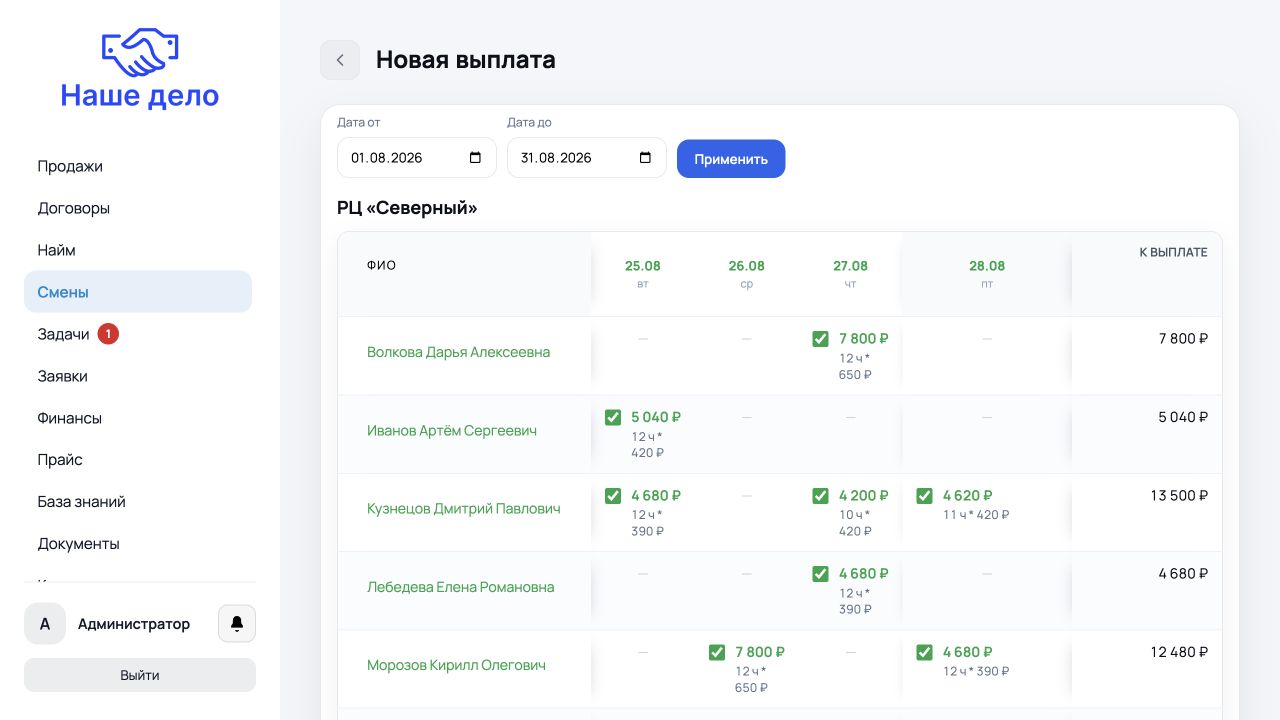Toggle Морозов's 7 800 ₽ shift on 26.08

717,652
